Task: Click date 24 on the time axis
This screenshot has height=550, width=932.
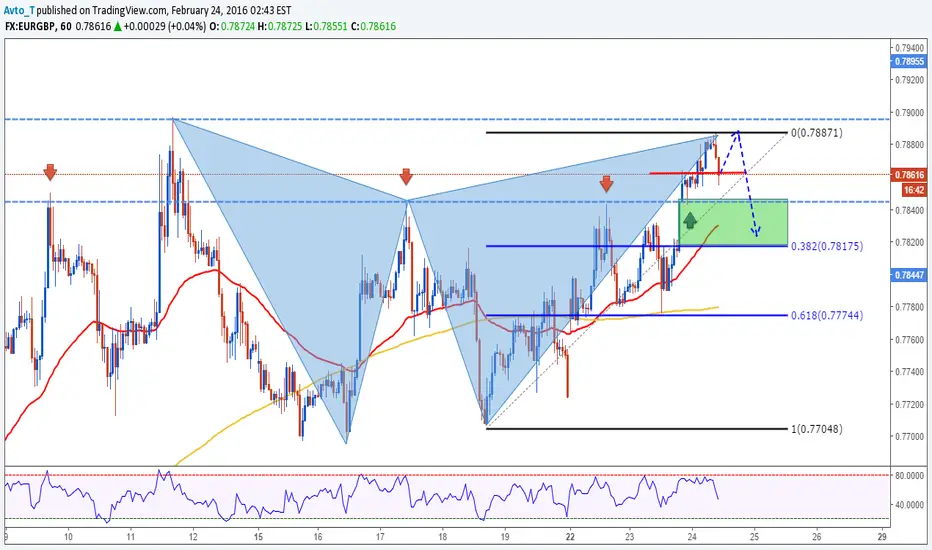Action: [x=692, y=536]
